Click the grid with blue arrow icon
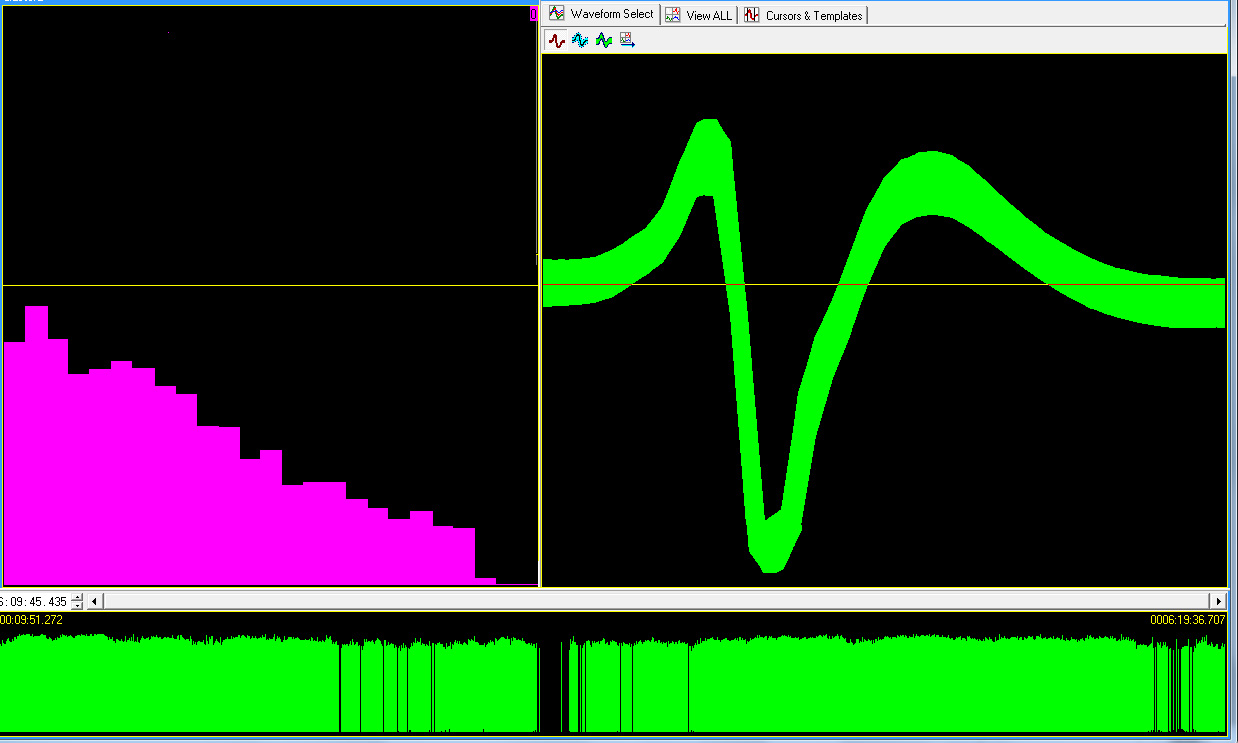Screen dimensions: 1238x743 tap(627, 41)
